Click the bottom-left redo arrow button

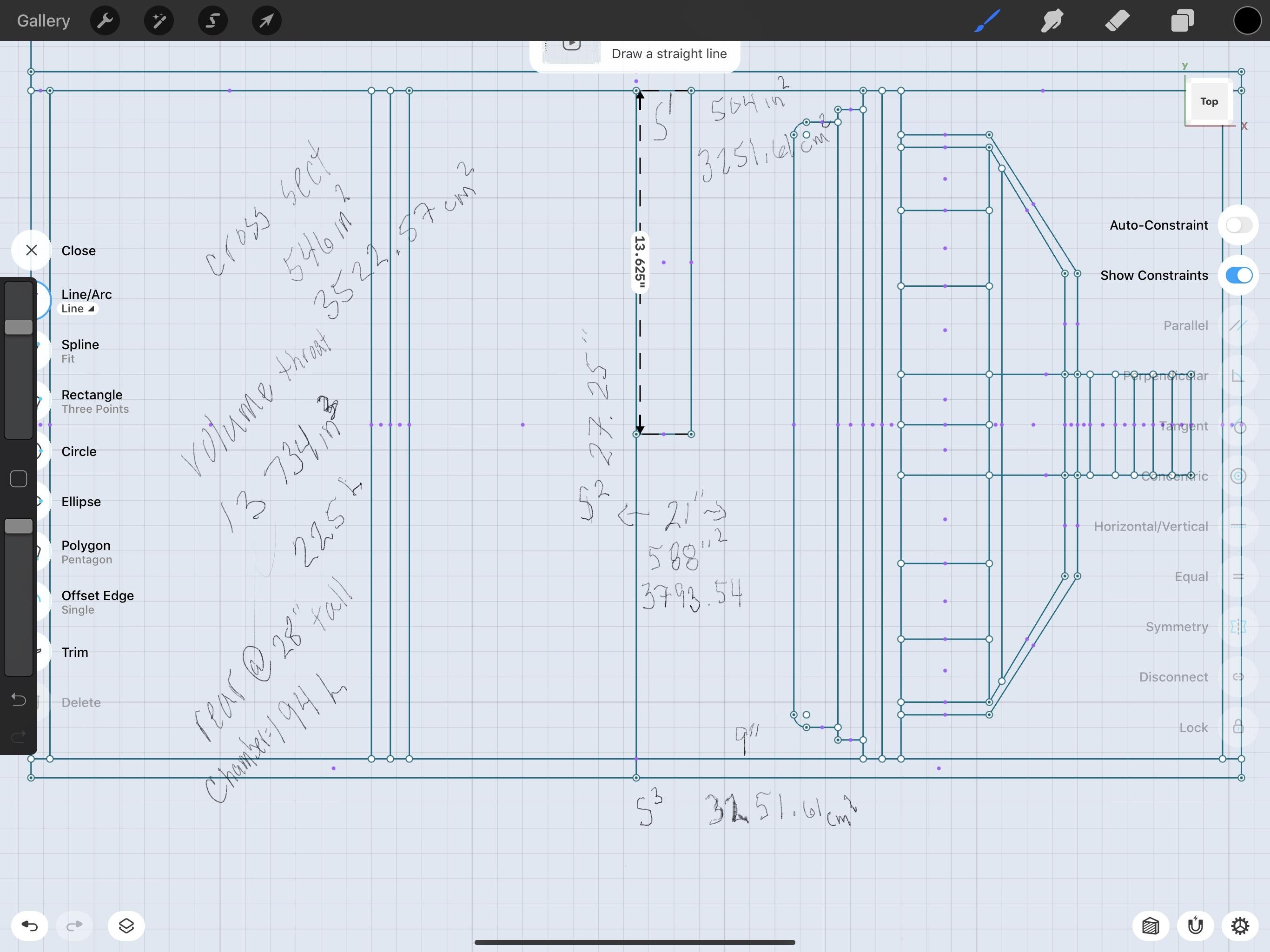click(x=75, y=926)
